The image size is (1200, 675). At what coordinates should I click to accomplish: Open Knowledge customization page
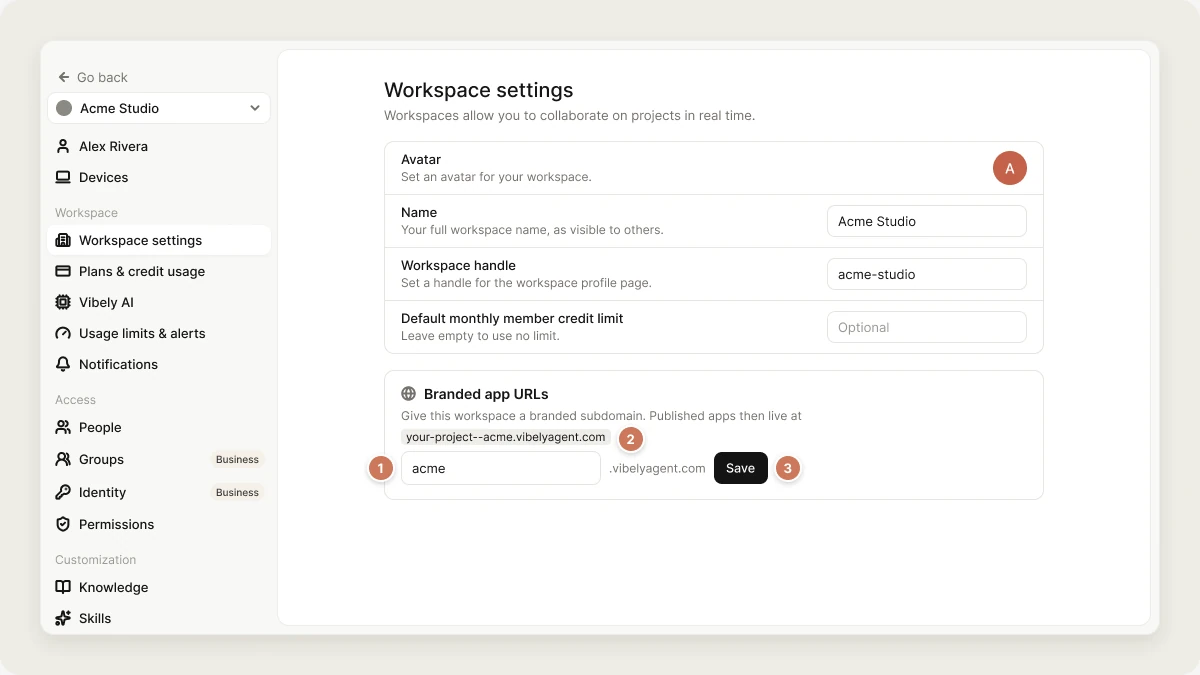coord(159,587)
